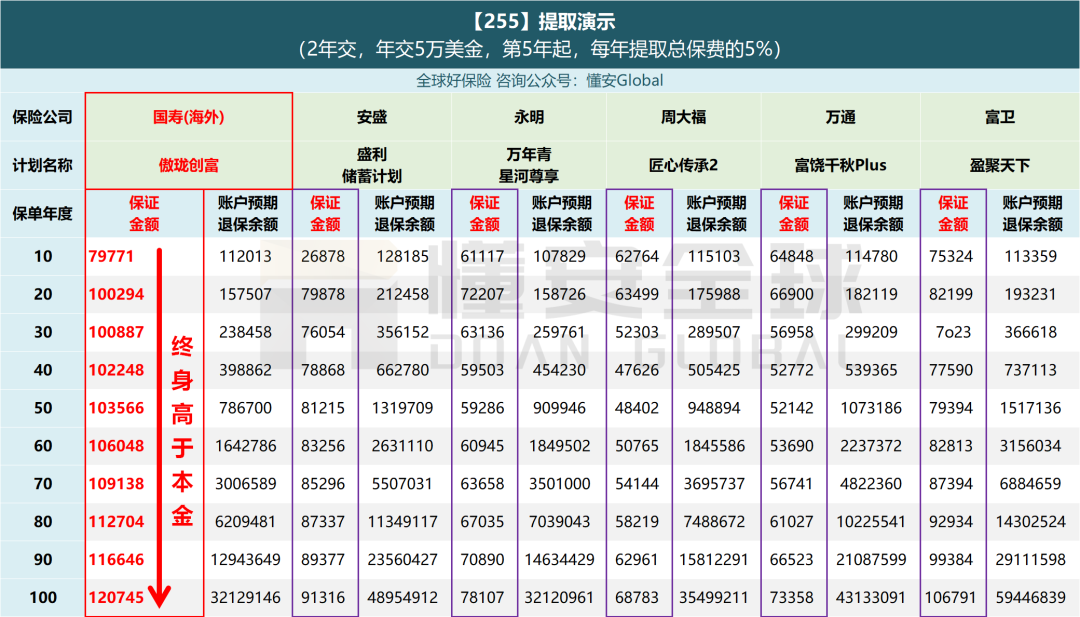Select cell value 48954912
Image resolution: width=1080 pixels, height=617 pixels.
click(x=403, y=598)
